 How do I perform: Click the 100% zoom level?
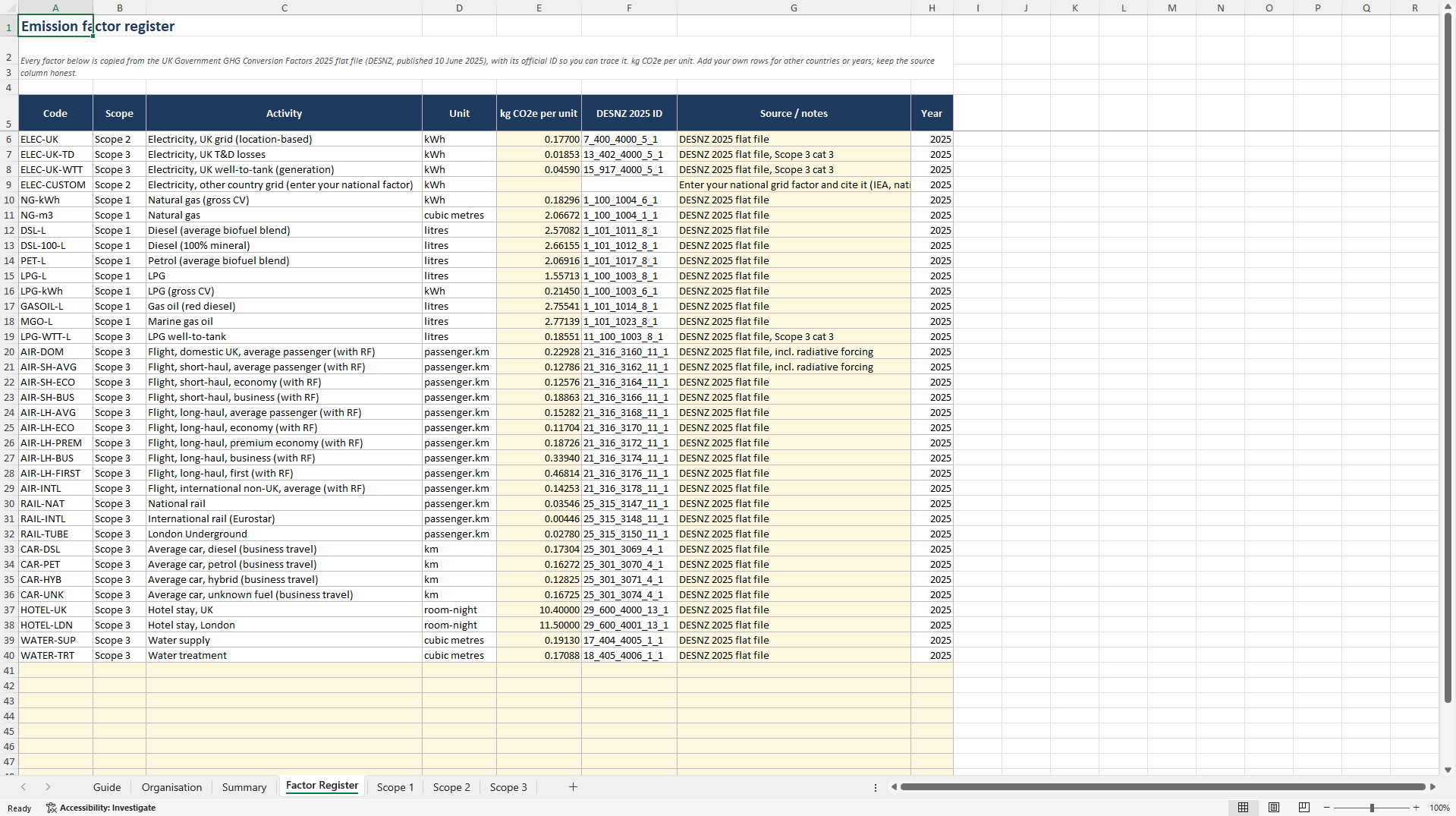(1439, 808)
